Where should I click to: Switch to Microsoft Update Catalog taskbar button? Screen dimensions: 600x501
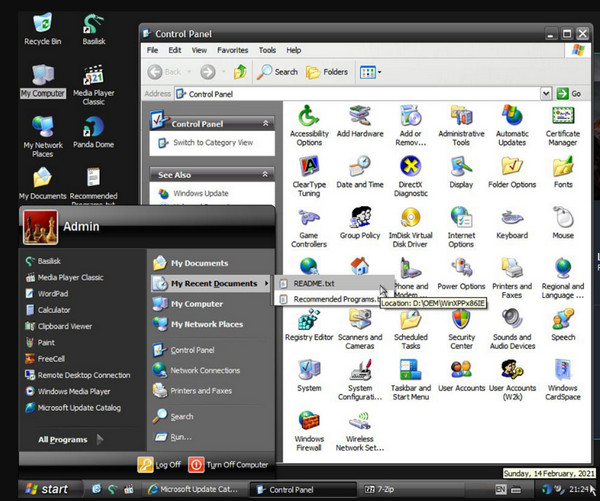(195, 489)
